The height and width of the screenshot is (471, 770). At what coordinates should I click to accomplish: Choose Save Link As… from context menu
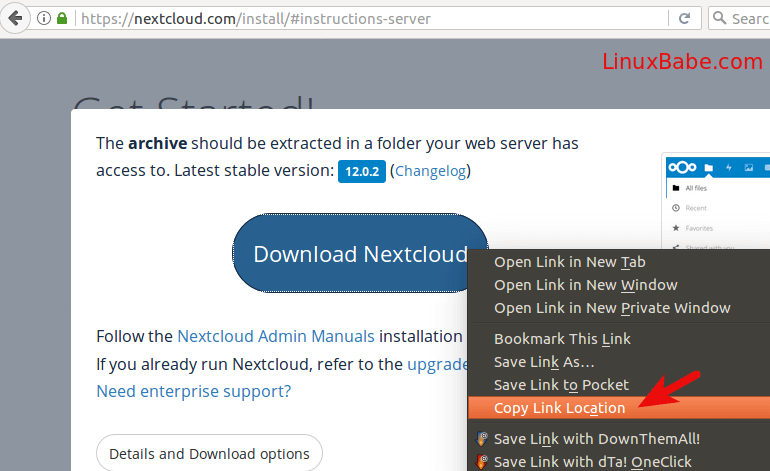tap(544, 362)
